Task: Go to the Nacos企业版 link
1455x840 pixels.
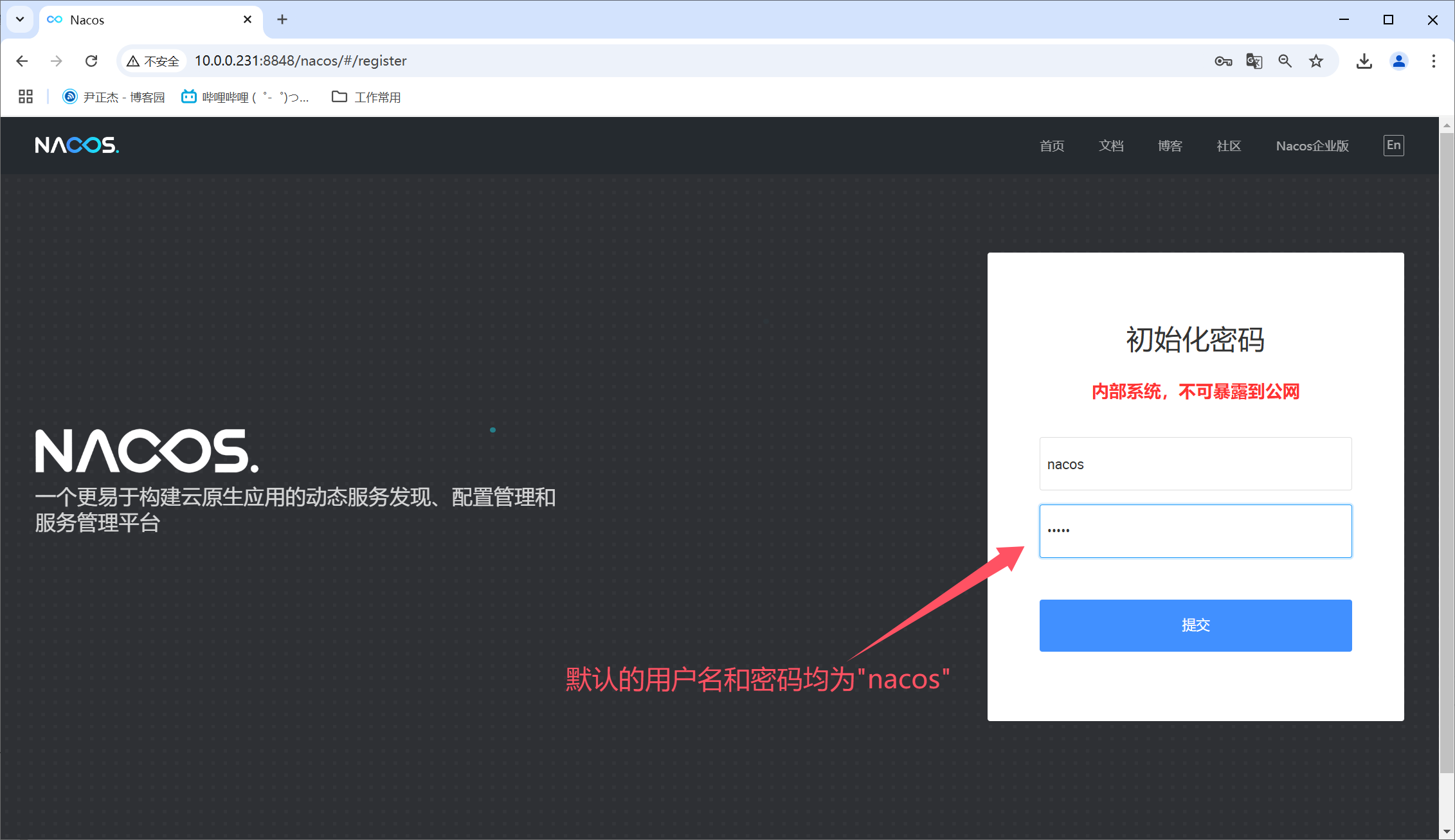Action: tap(1312, 146)
